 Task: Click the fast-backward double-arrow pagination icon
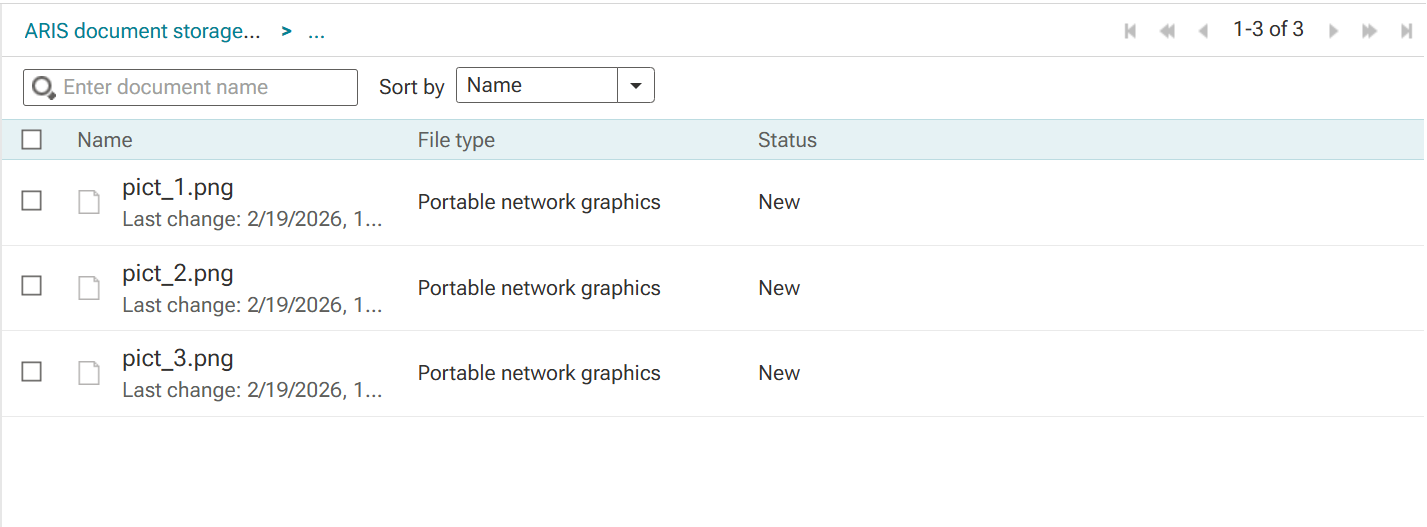pyautogui.click(x=1167, y=31)
